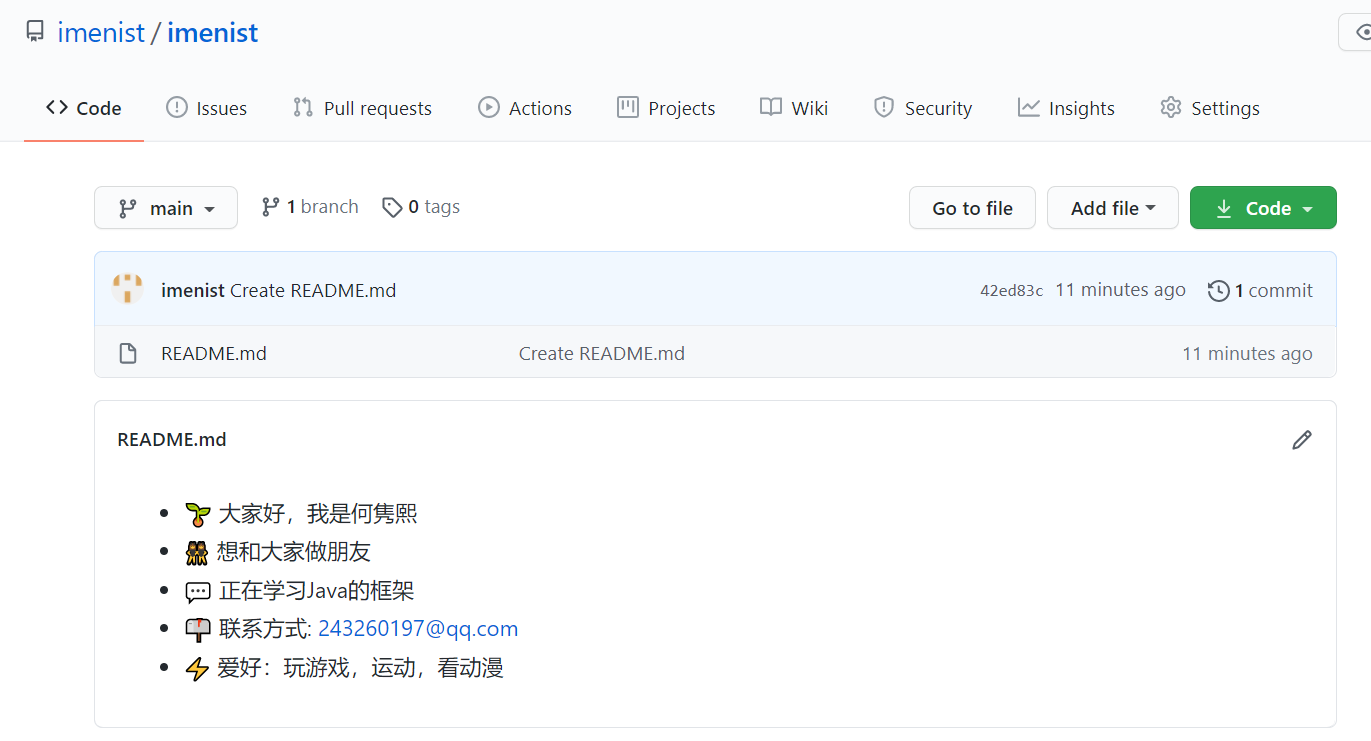Open the Issues tab
This screenshot has width=1371, height=741.
click(206, 108)
